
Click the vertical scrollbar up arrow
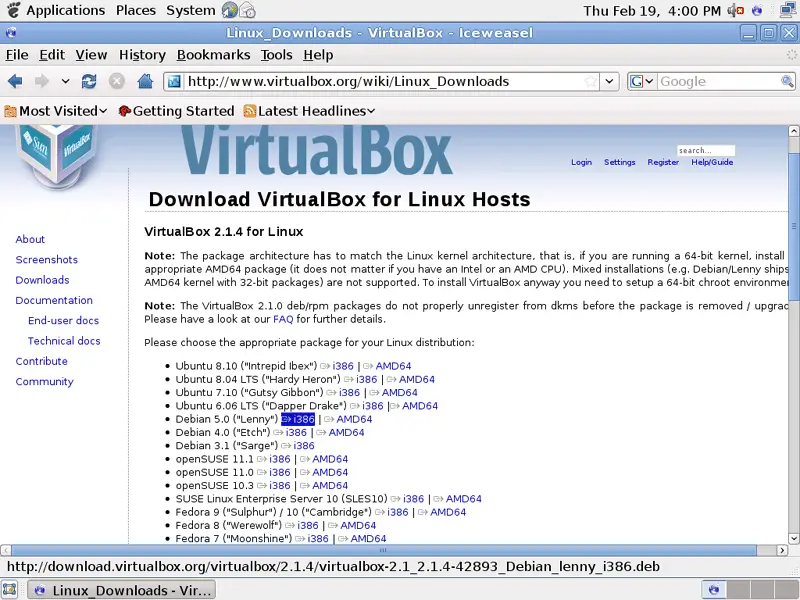point(793,131)
